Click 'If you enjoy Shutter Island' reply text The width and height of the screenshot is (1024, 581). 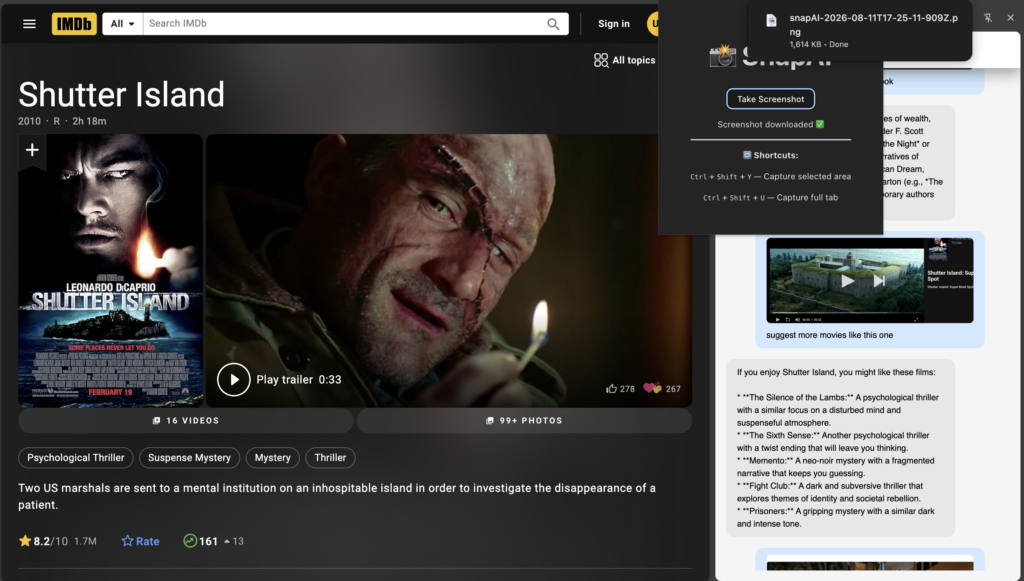(836, 372)
